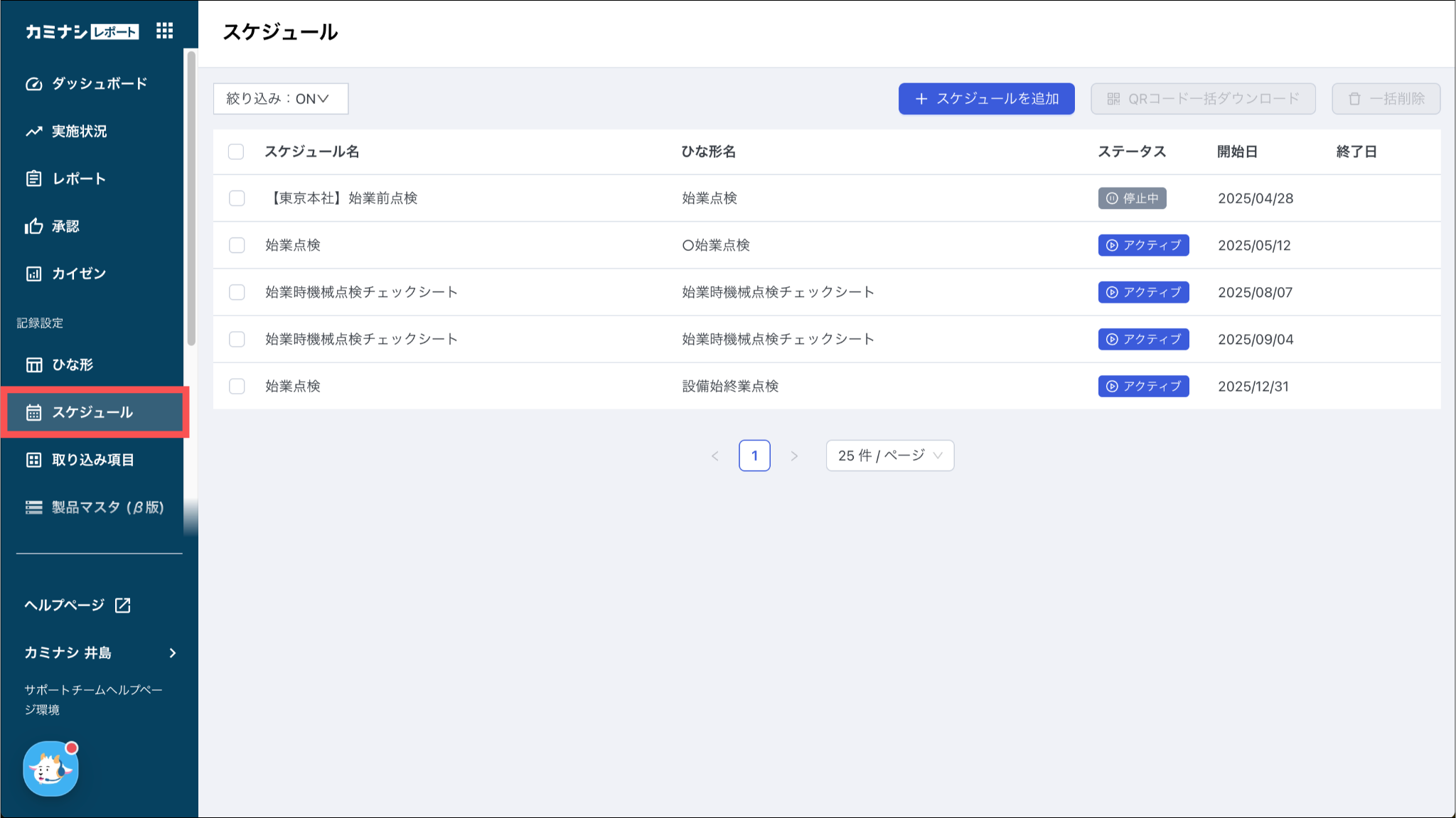Check the 設備始終業点検 row checkbox

[237, 386]
